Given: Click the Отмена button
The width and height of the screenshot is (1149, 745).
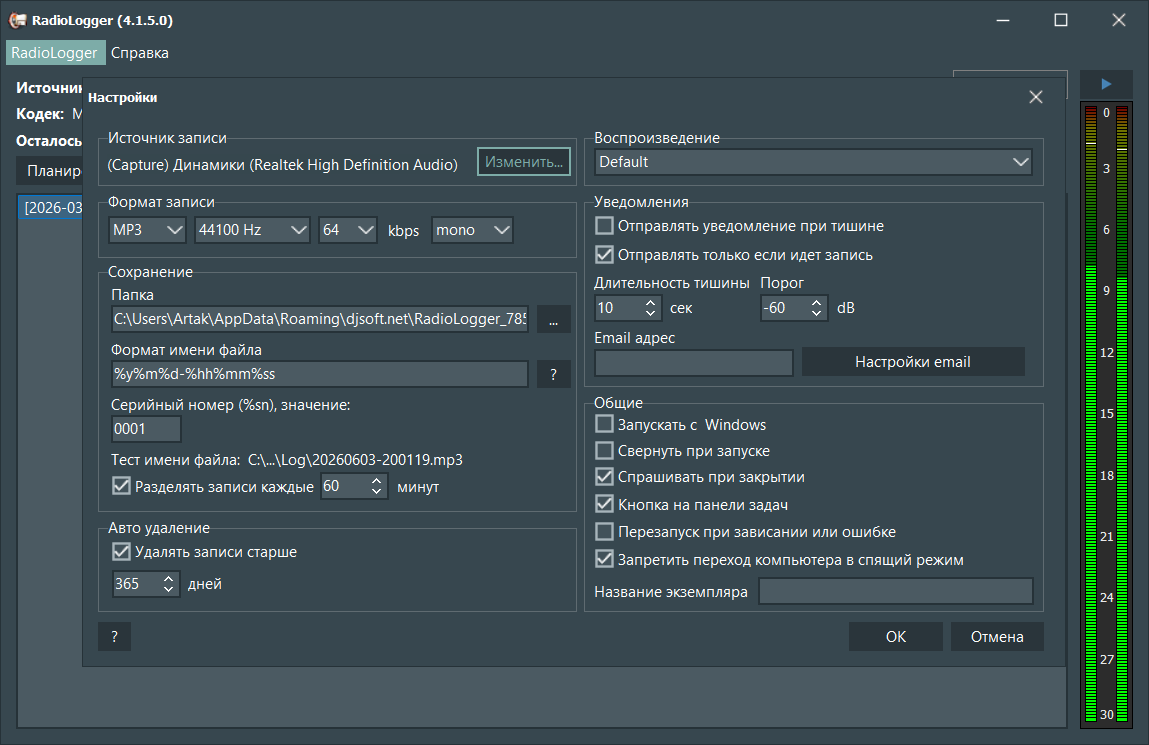Looking at the screenshot, I should point(997,637).
